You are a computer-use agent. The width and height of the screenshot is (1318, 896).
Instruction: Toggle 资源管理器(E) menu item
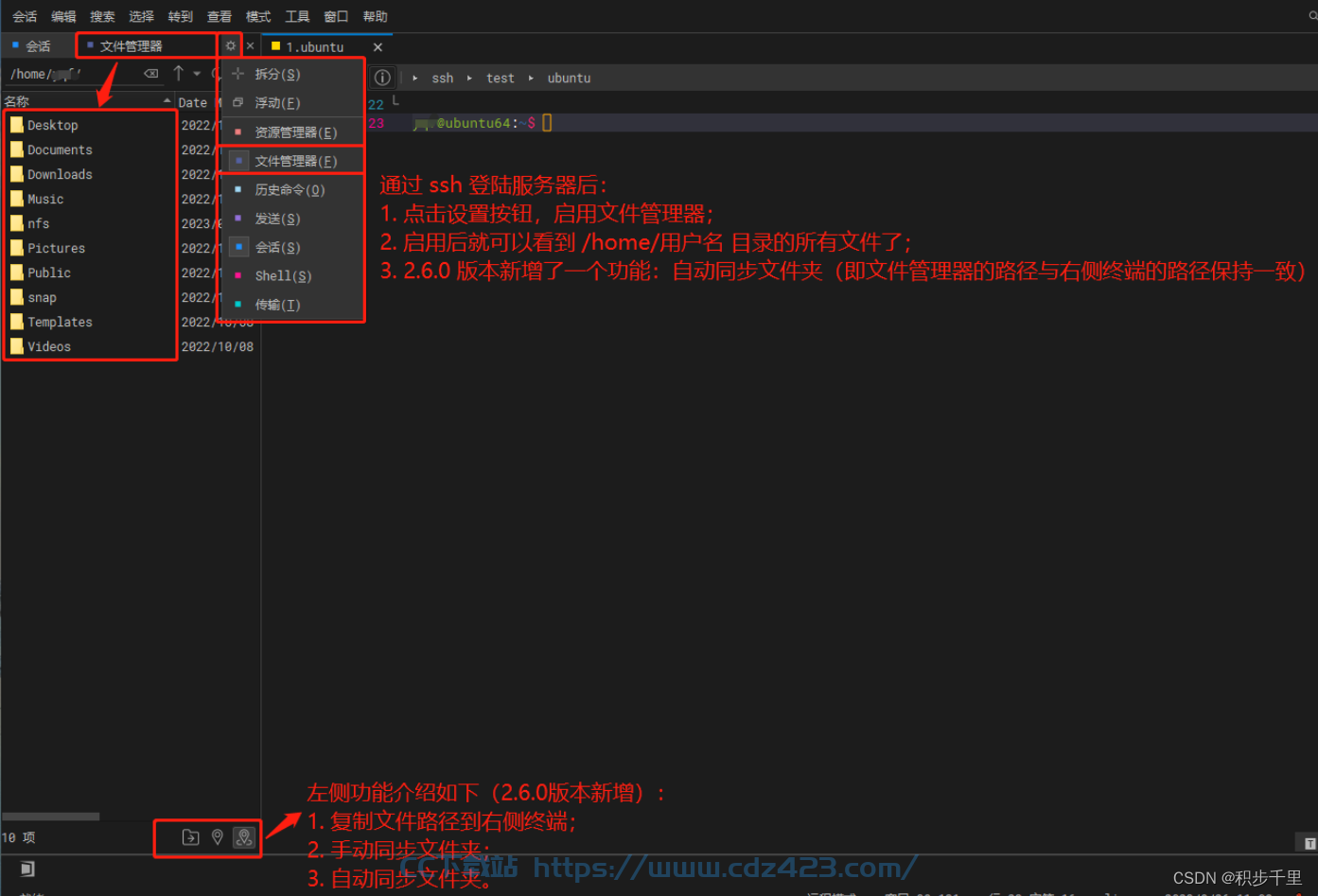292,132
